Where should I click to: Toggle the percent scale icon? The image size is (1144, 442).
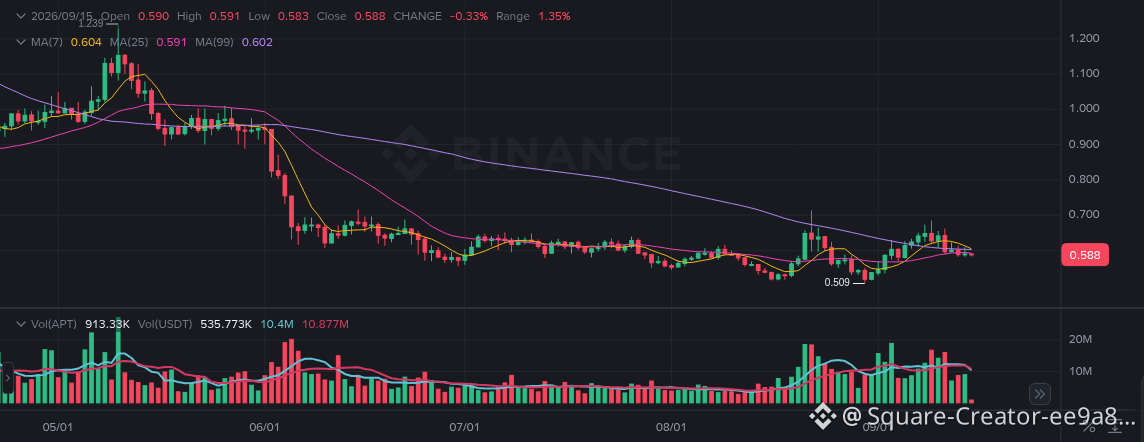[1093, 427]
